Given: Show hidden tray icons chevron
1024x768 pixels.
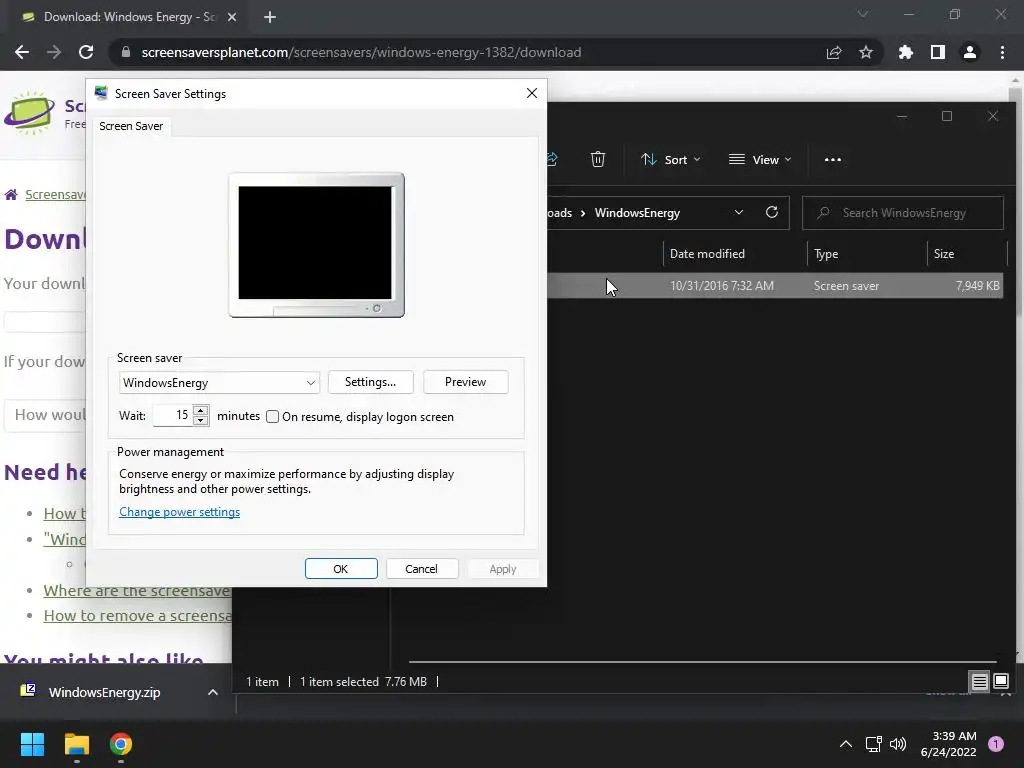Looking at the screenshot, I should [x=846, y=744].
